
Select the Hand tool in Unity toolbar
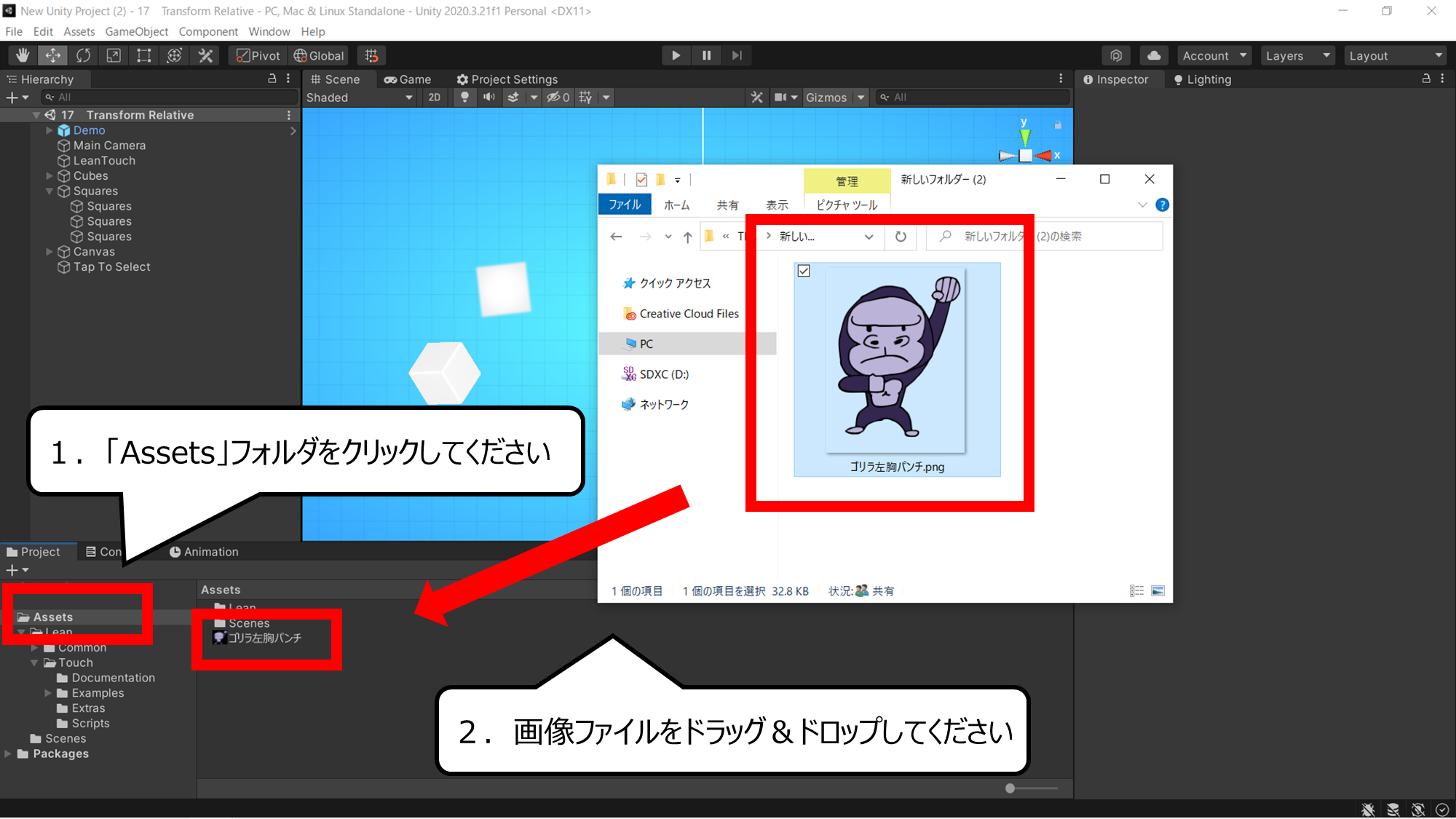23,55
